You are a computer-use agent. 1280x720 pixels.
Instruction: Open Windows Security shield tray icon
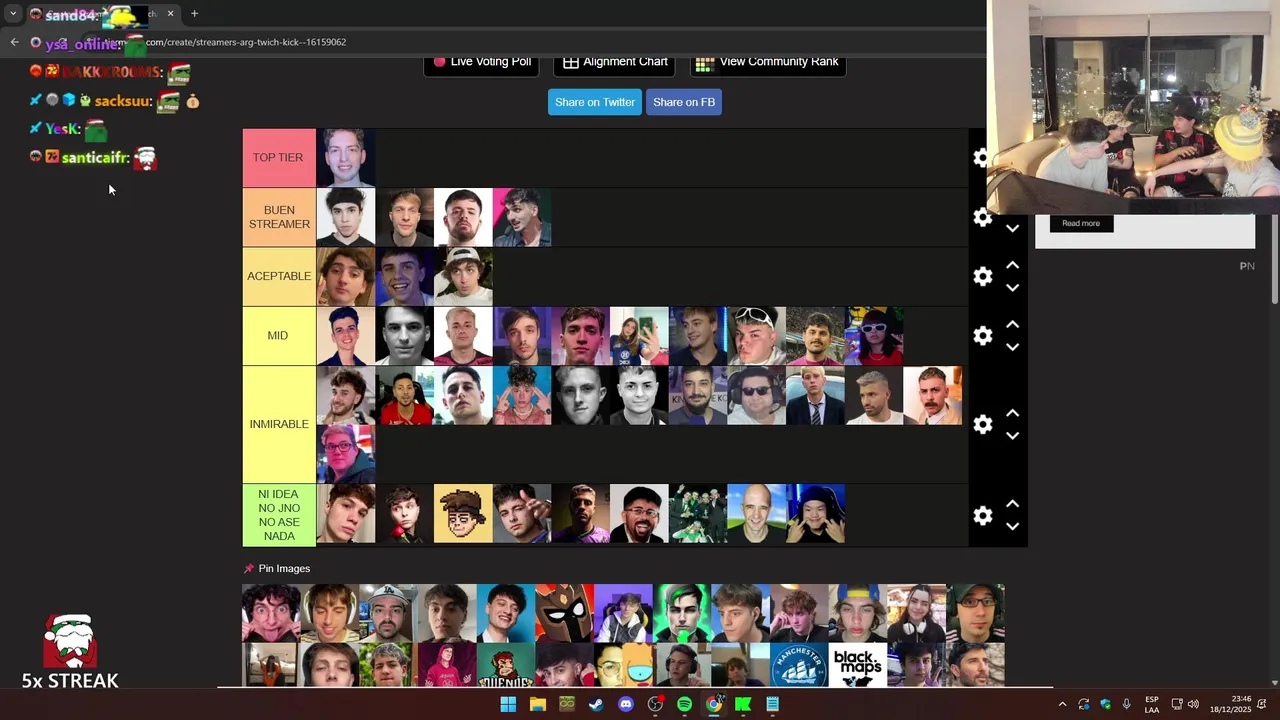pyautogui.click(x=1105, y=704)
